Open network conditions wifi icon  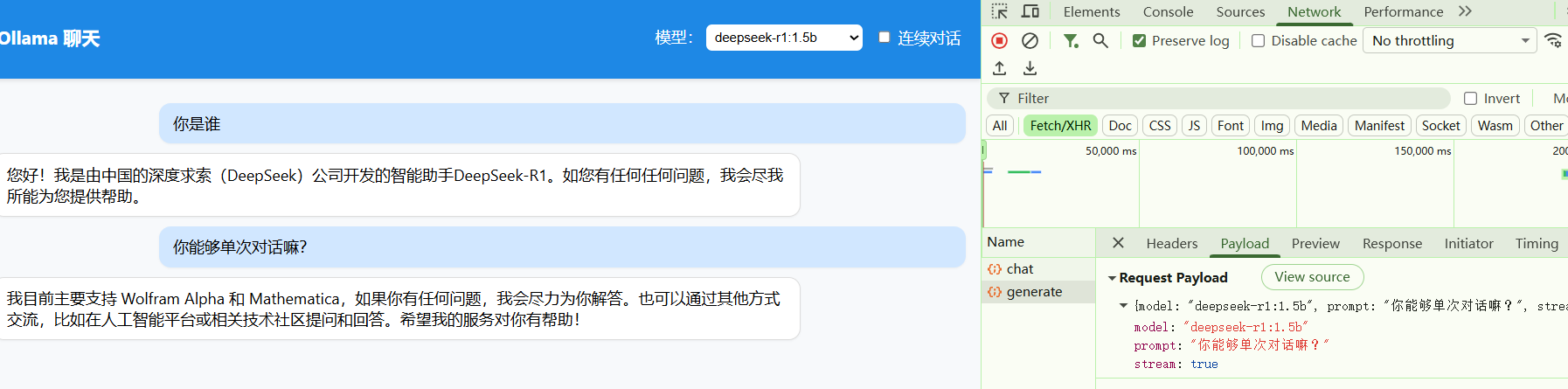point(1553,40)
